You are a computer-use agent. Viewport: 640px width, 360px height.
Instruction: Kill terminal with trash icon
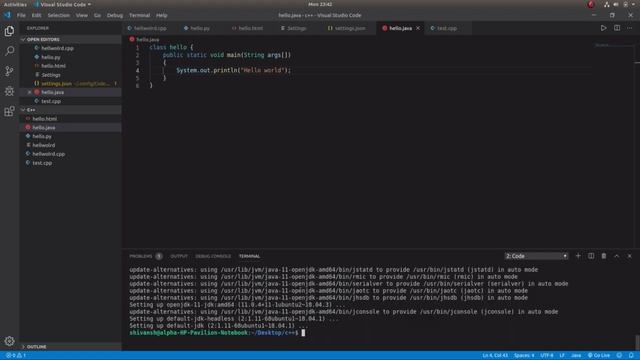point(604,256)
